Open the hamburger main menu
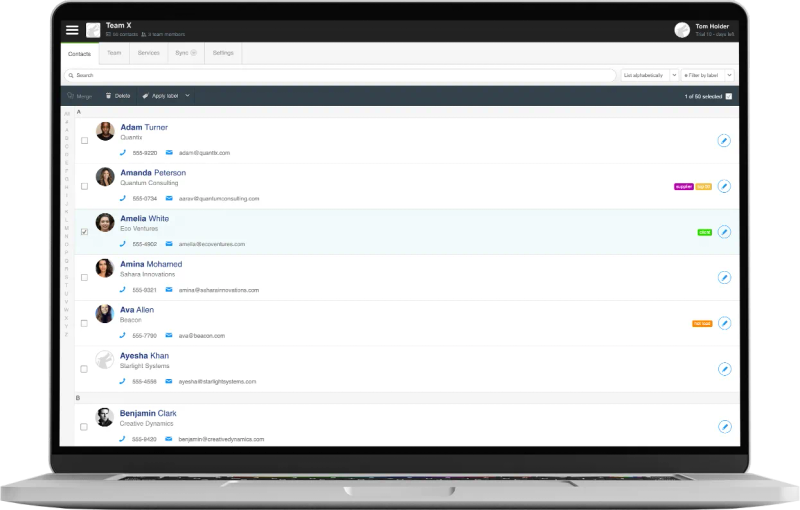The height and width of the screenshot is (510, 800). point(72,30)
